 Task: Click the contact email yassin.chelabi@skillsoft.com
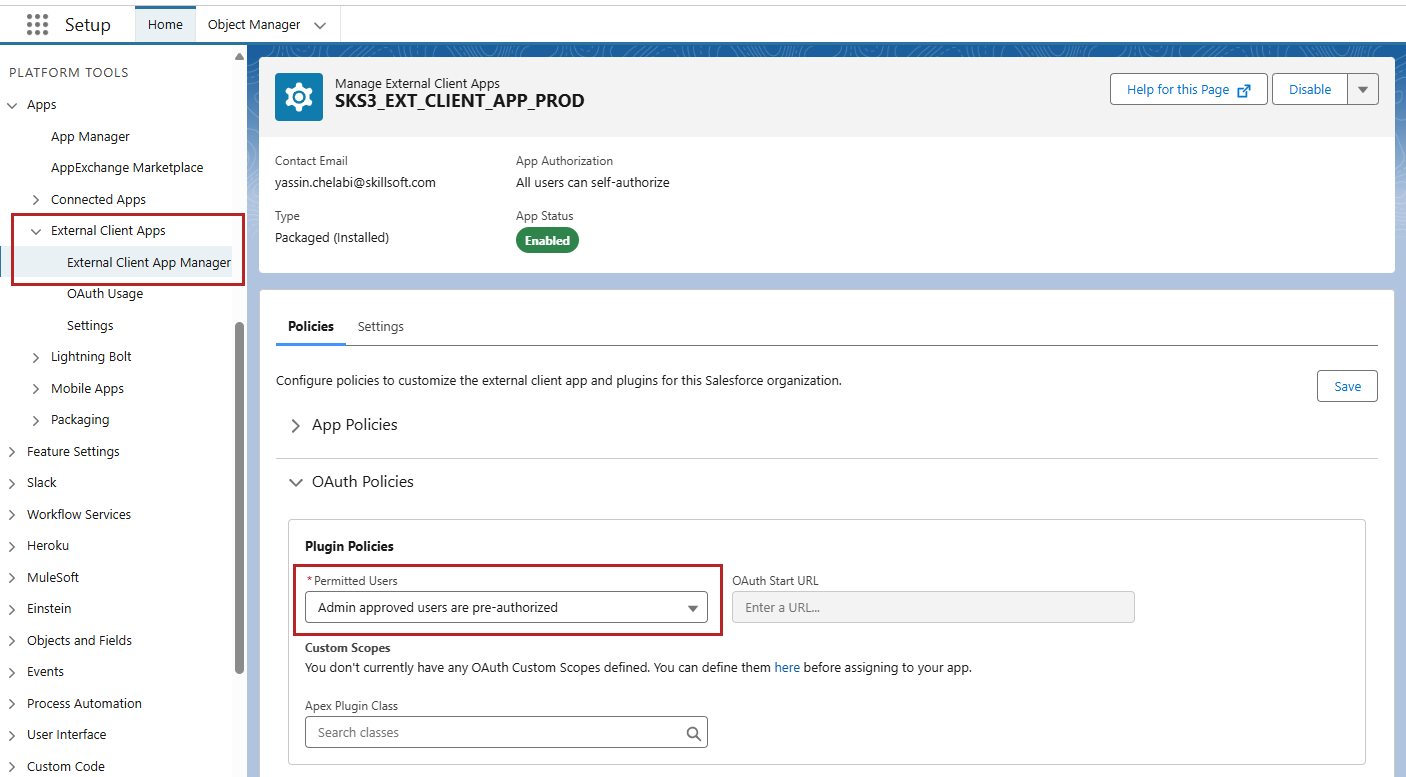click(355, 183)
